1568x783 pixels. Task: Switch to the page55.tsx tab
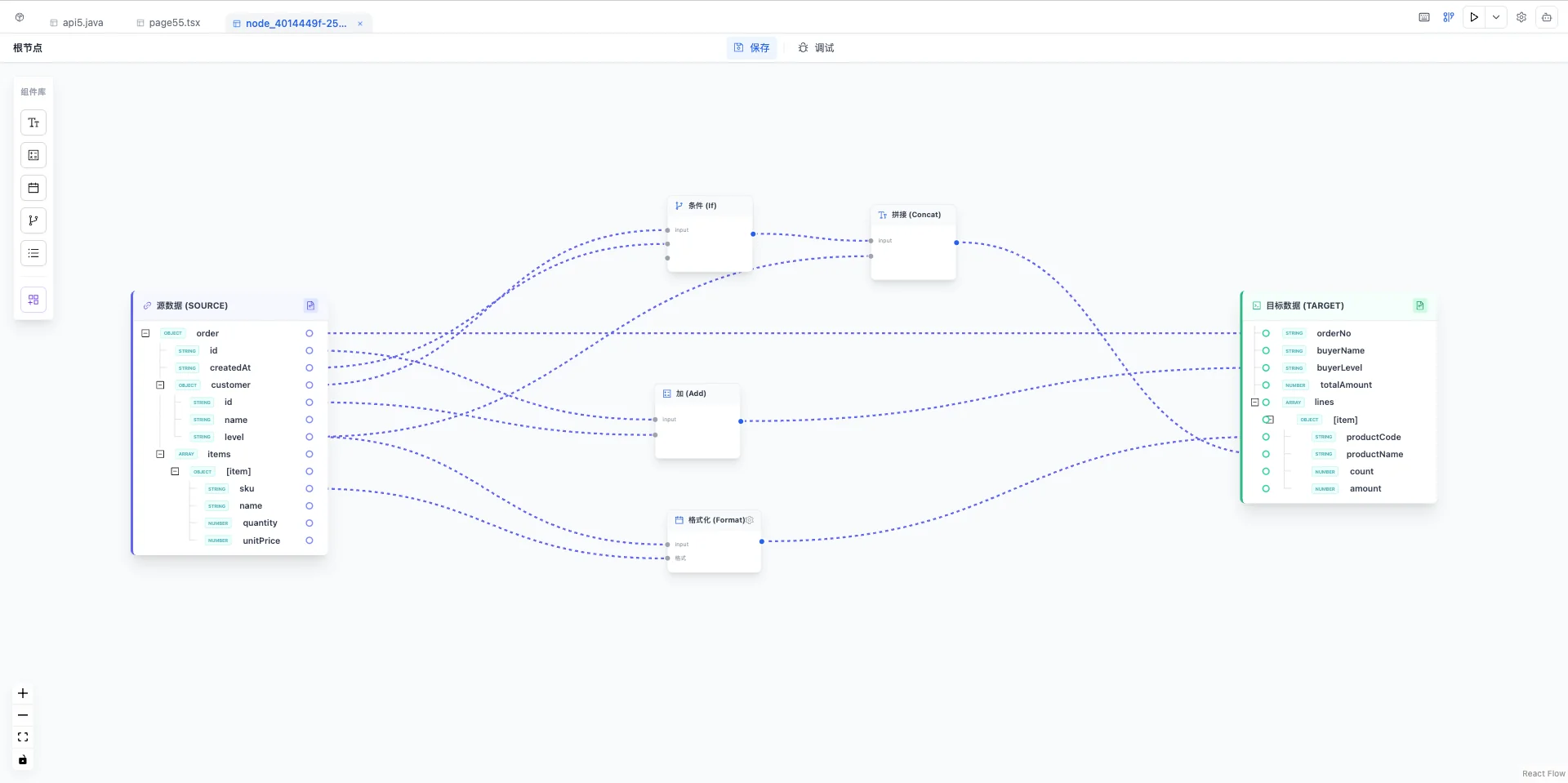[x=168, y=23]
